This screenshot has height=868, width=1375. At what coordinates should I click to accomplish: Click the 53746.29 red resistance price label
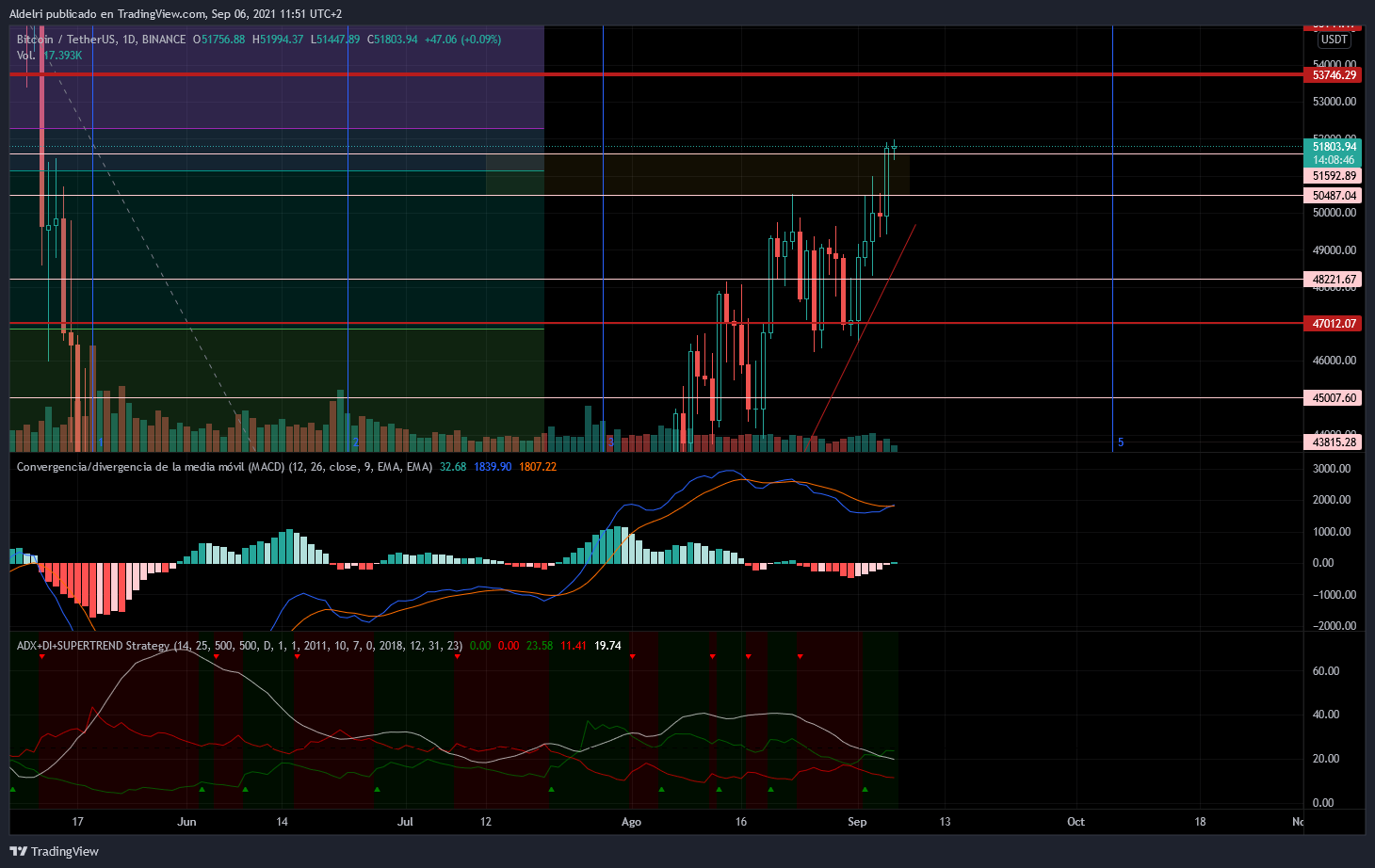(1334, 75)
